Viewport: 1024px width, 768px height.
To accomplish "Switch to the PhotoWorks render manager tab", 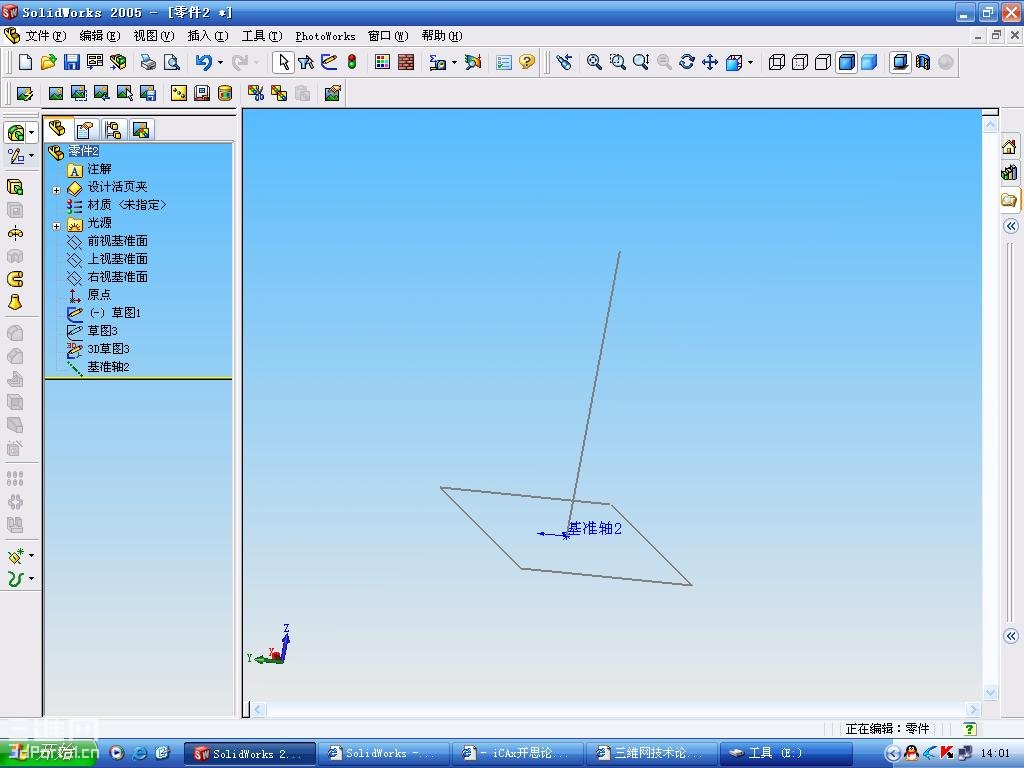I will [141, 129].
